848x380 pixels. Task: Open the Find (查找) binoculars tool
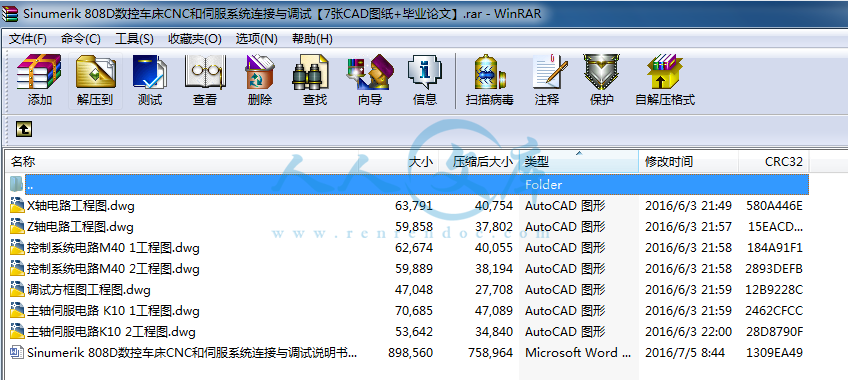(311, 72)
